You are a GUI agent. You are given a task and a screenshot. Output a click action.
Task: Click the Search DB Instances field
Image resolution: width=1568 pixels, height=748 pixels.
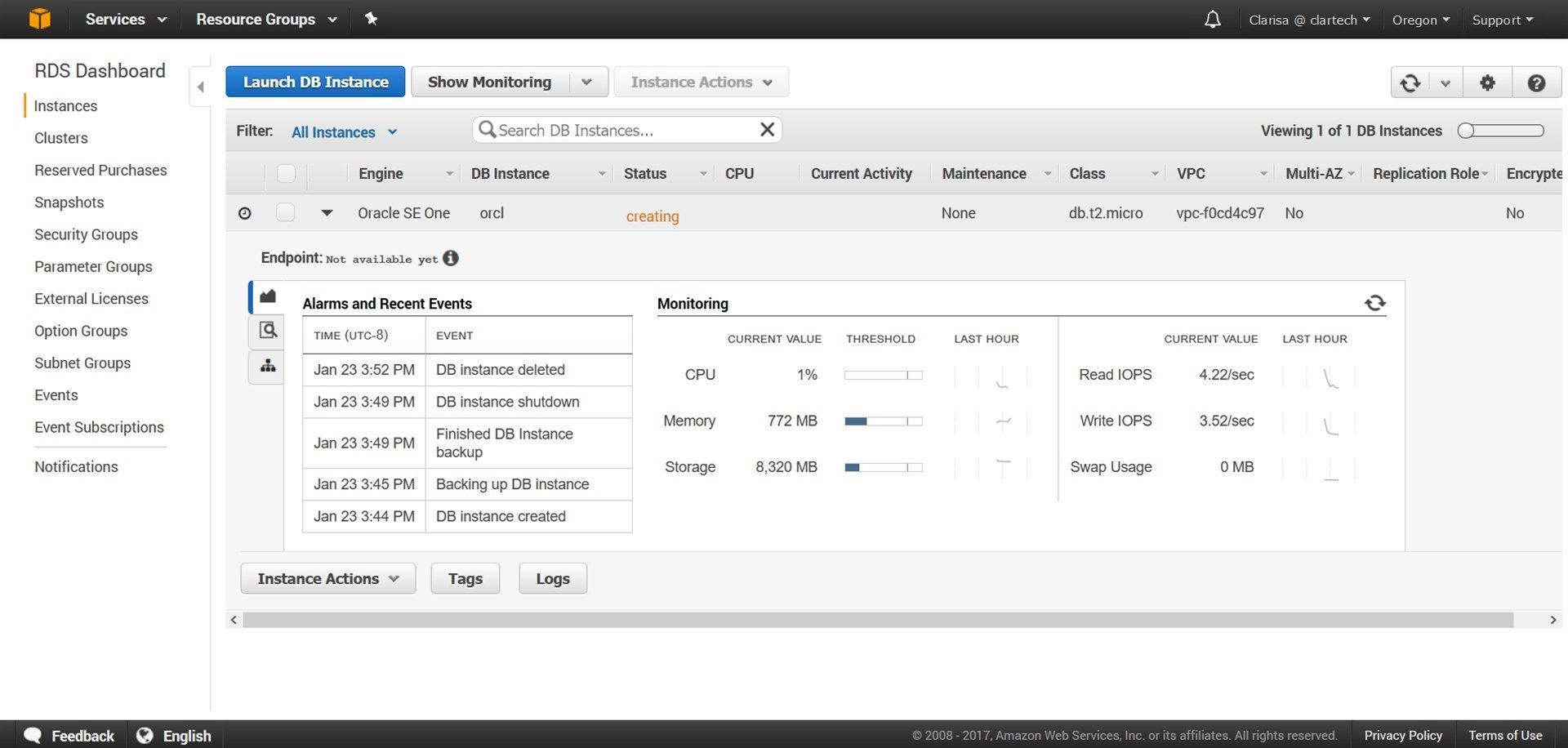(x=627, y=130)
